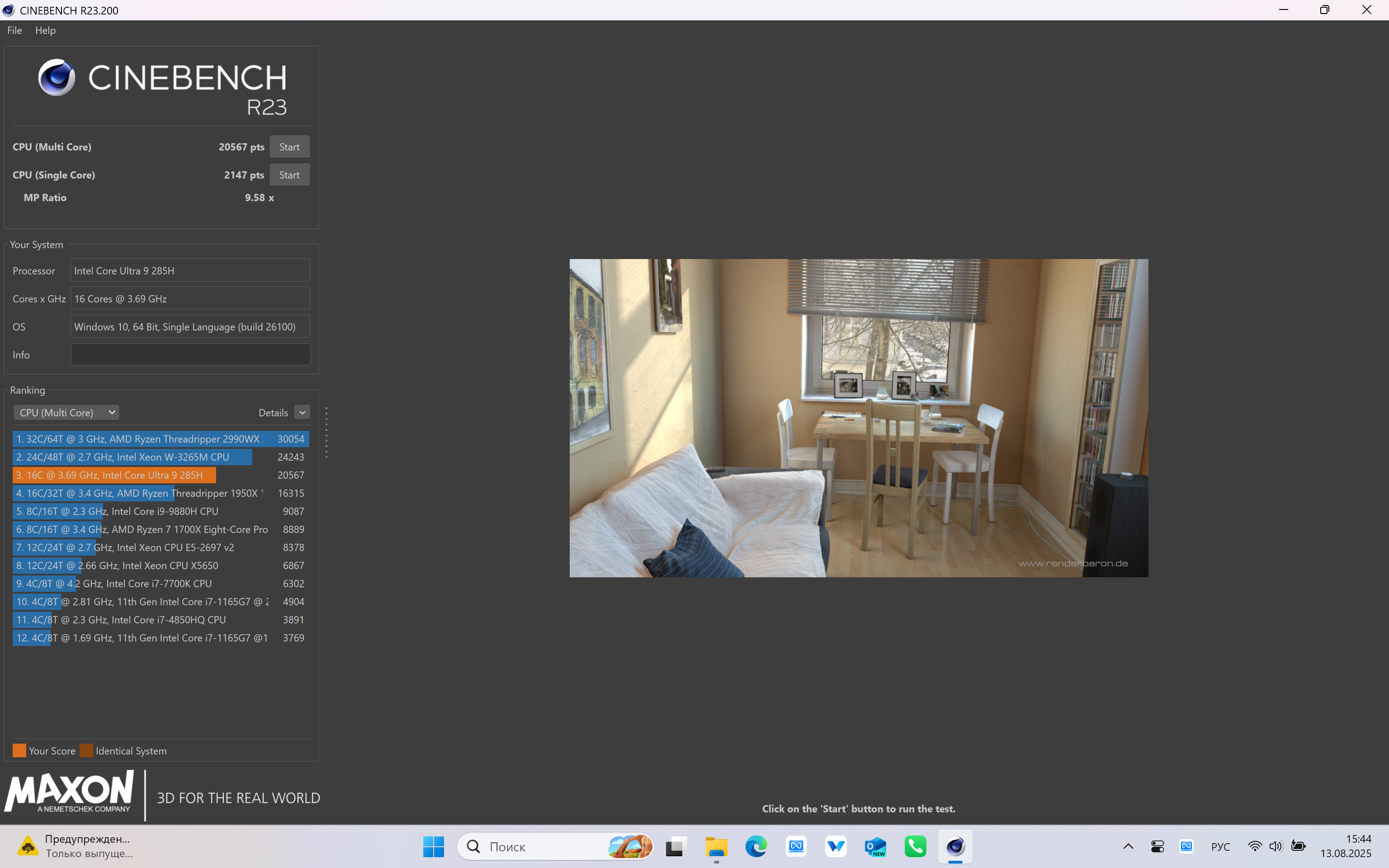Open the CPU (Multi Core) ranking dropdown

66,412
